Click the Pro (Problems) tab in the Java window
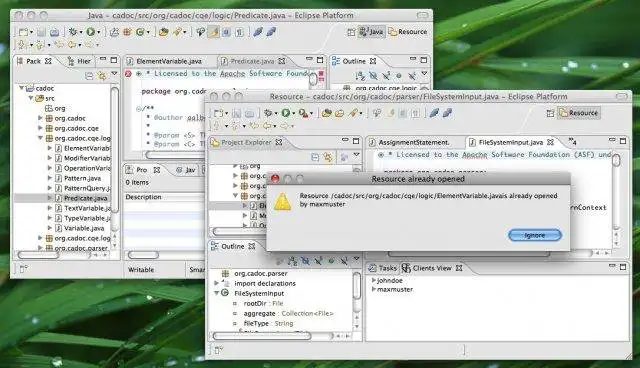 click(x=141, y=170)
